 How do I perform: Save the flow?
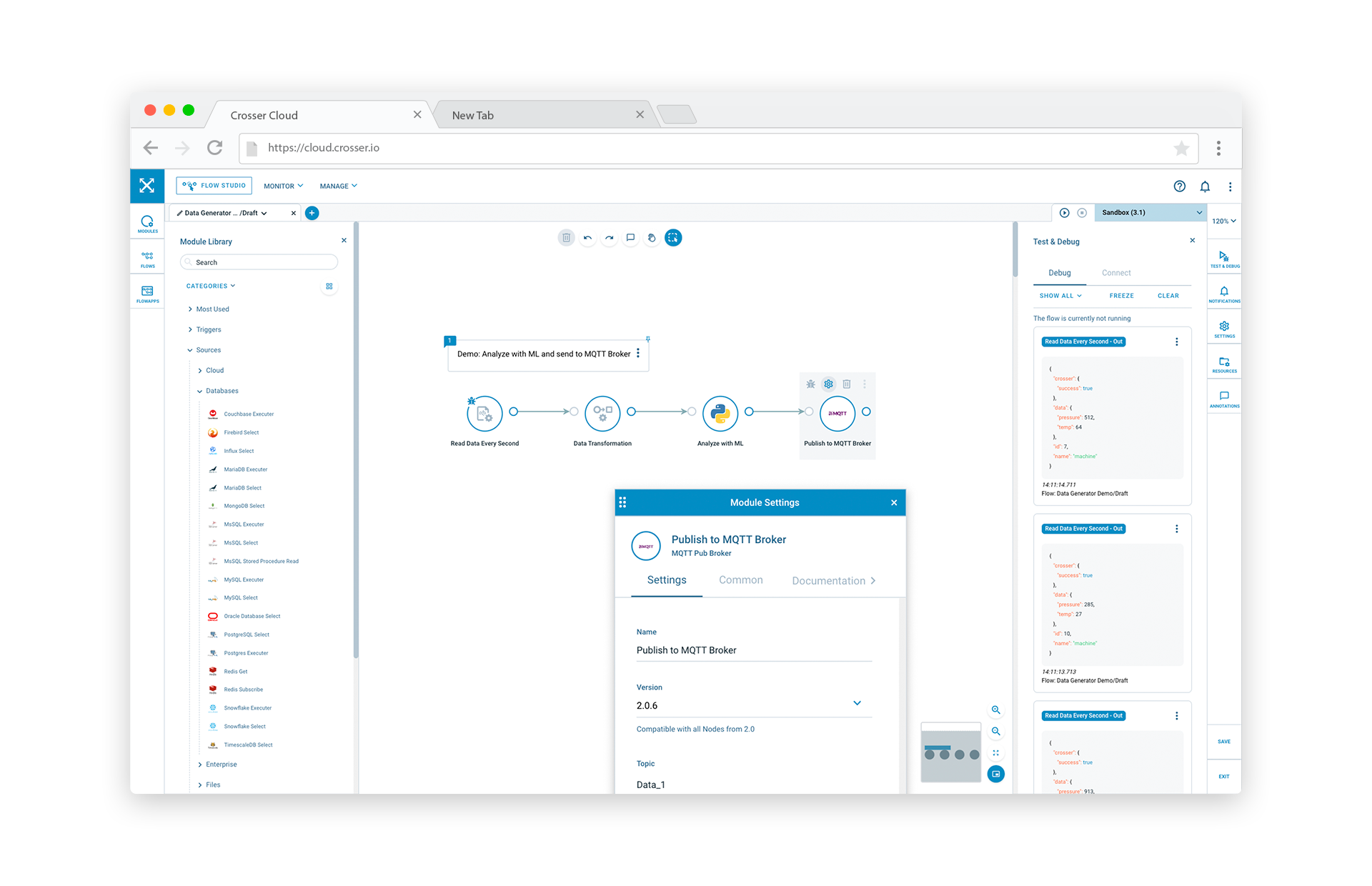click(x=1224, y=742)
